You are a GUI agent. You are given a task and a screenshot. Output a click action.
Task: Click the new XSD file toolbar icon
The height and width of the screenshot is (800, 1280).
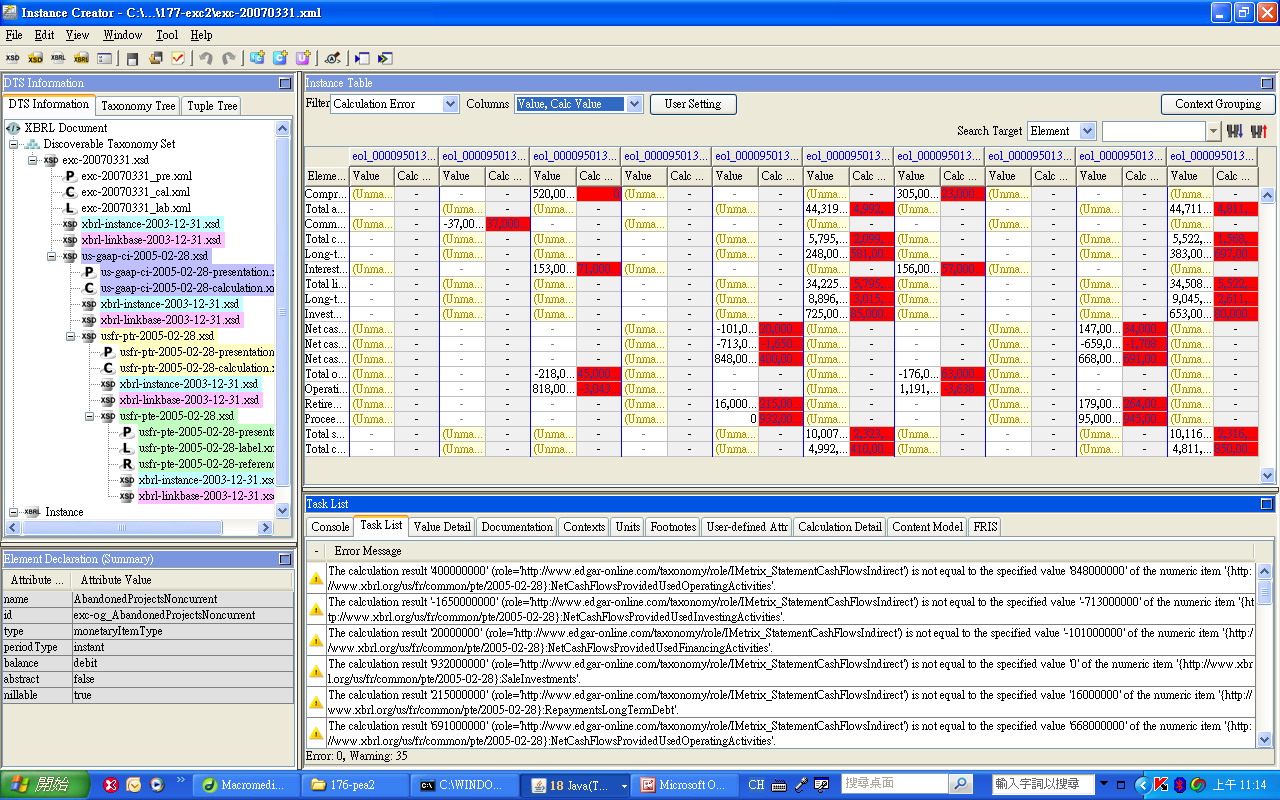click(x=13, y=59)
